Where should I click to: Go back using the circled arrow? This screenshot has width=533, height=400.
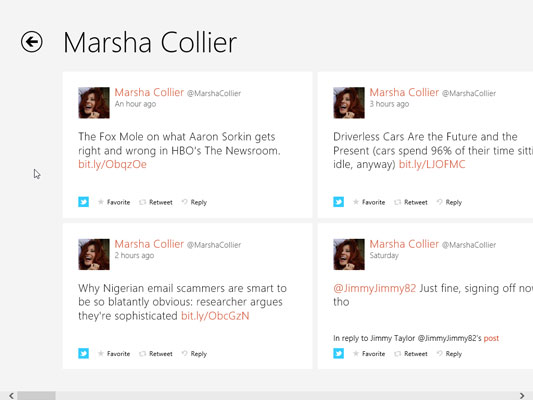point(32,42)
